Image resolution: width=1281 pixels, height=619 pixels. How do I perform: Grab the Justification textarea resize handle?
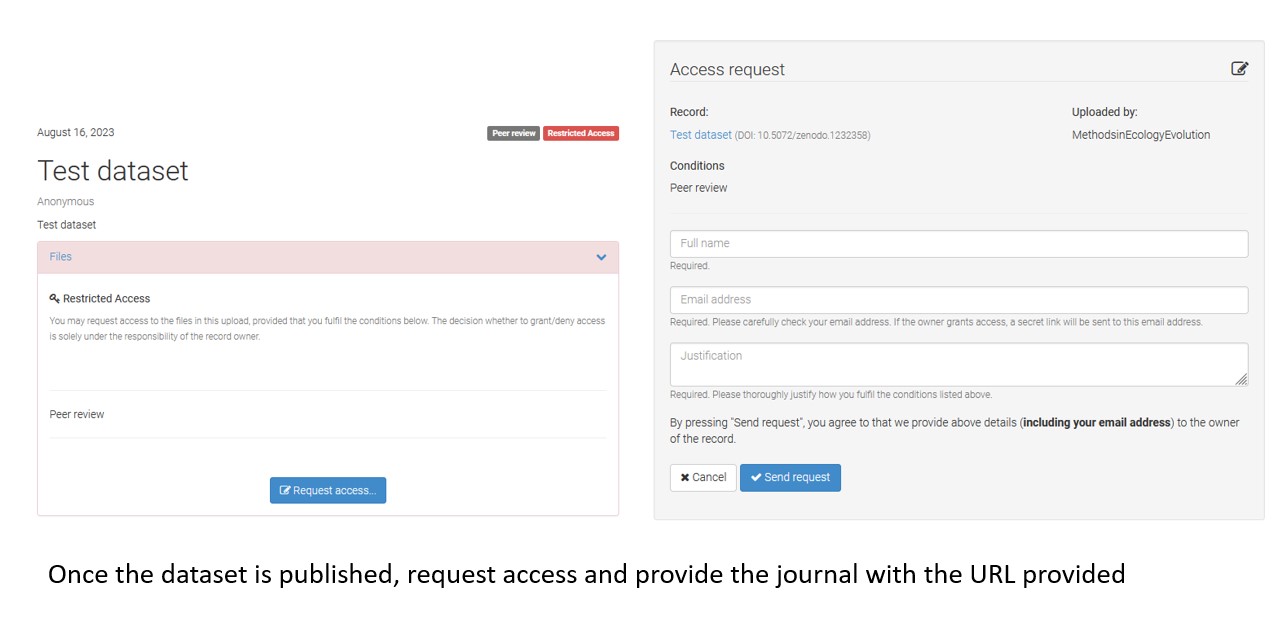(1241, 379)
